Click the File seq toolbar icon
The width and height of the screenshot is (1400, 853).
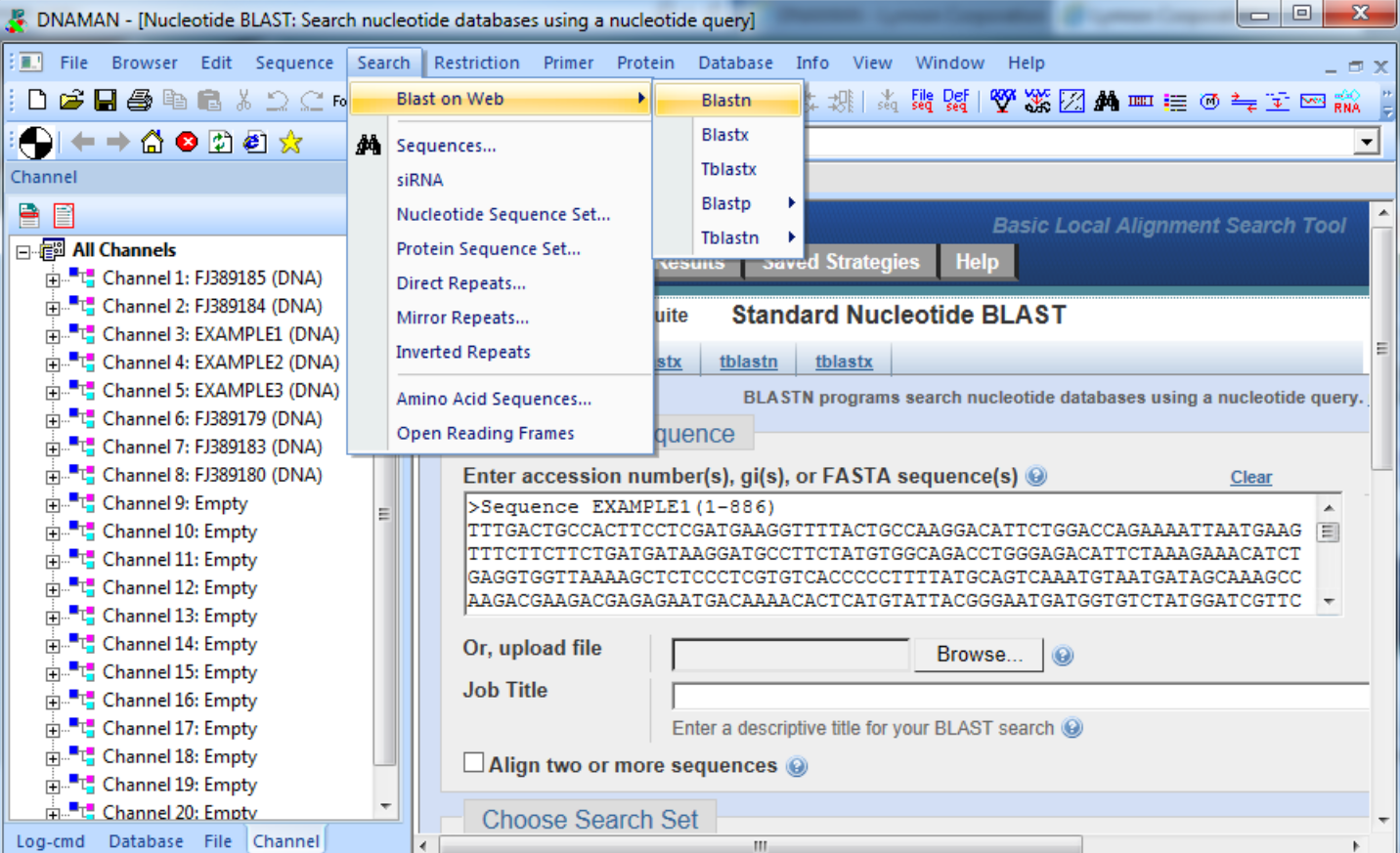(x=922, y=101)
